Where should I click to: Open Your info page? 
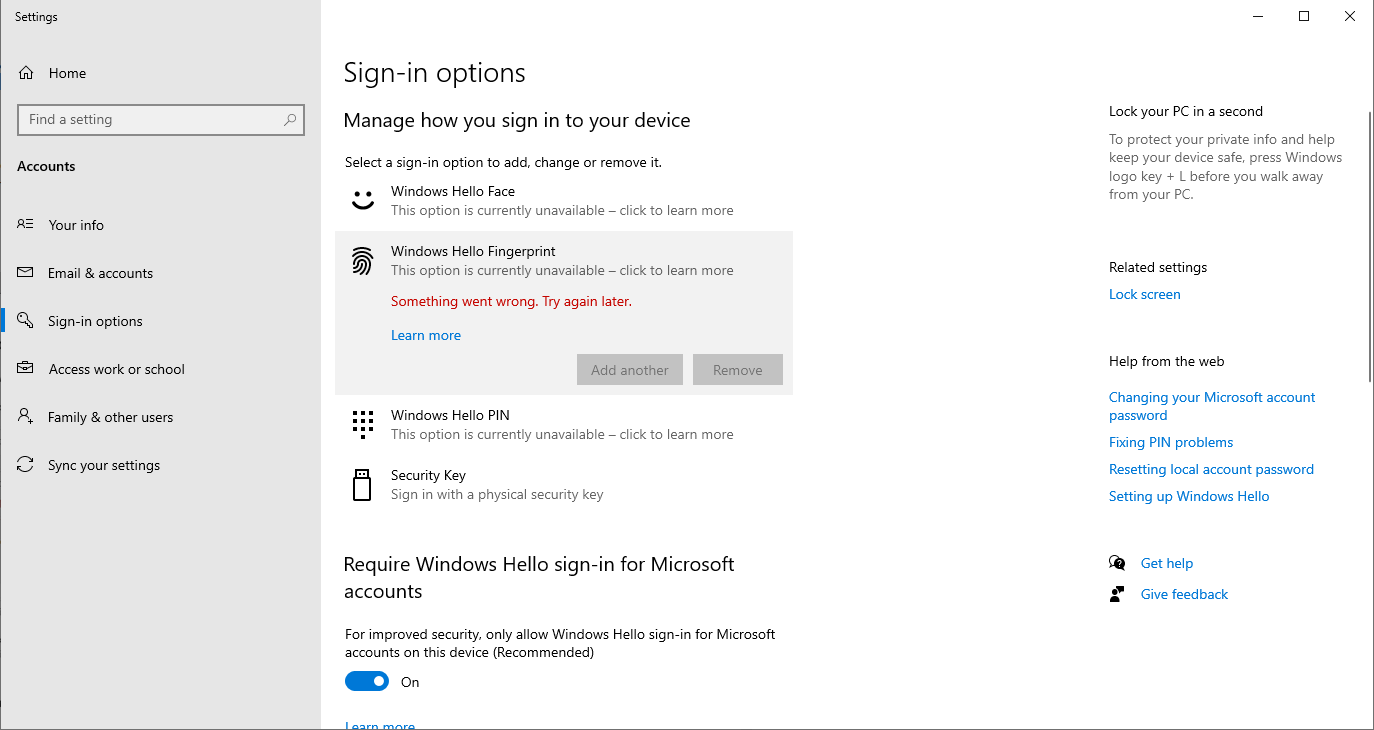[x=160, y=225]
